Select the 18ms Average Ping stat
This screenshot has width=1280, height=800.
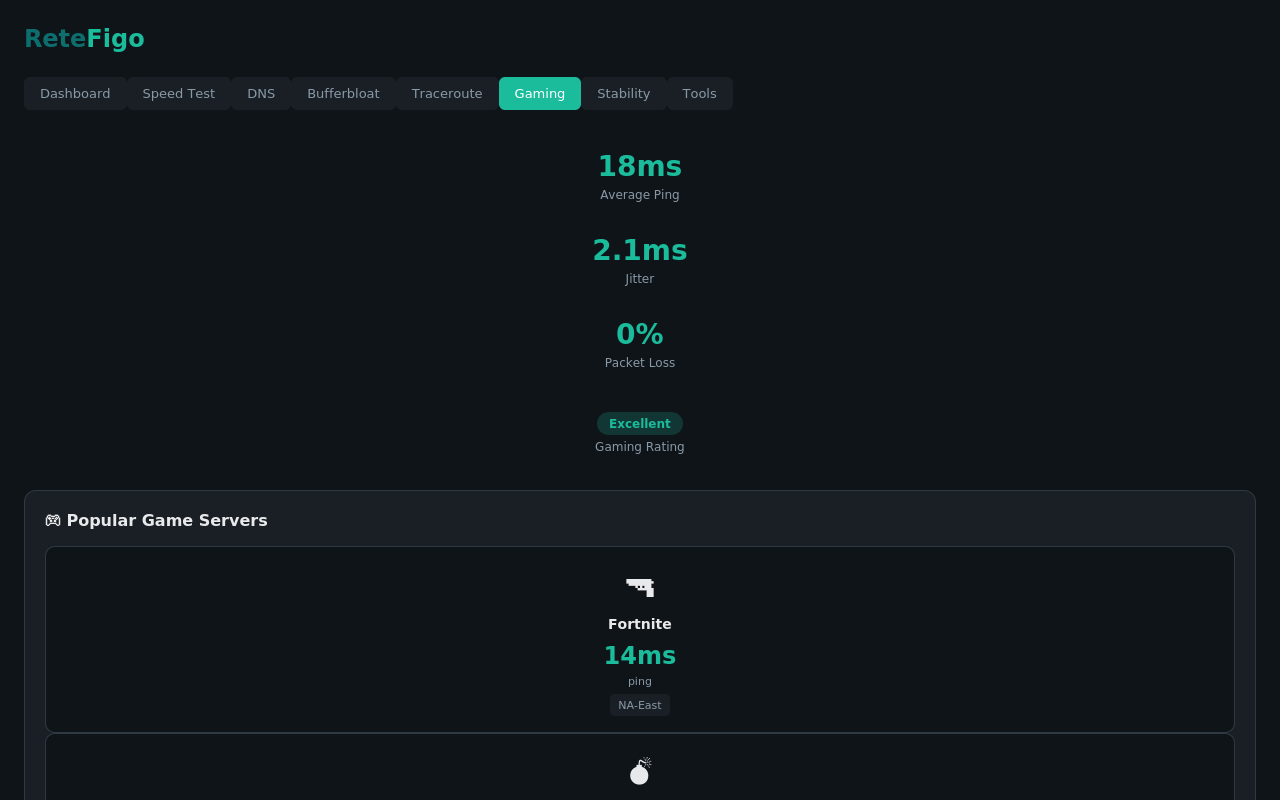pyautogui.click(x=640, y=166)
